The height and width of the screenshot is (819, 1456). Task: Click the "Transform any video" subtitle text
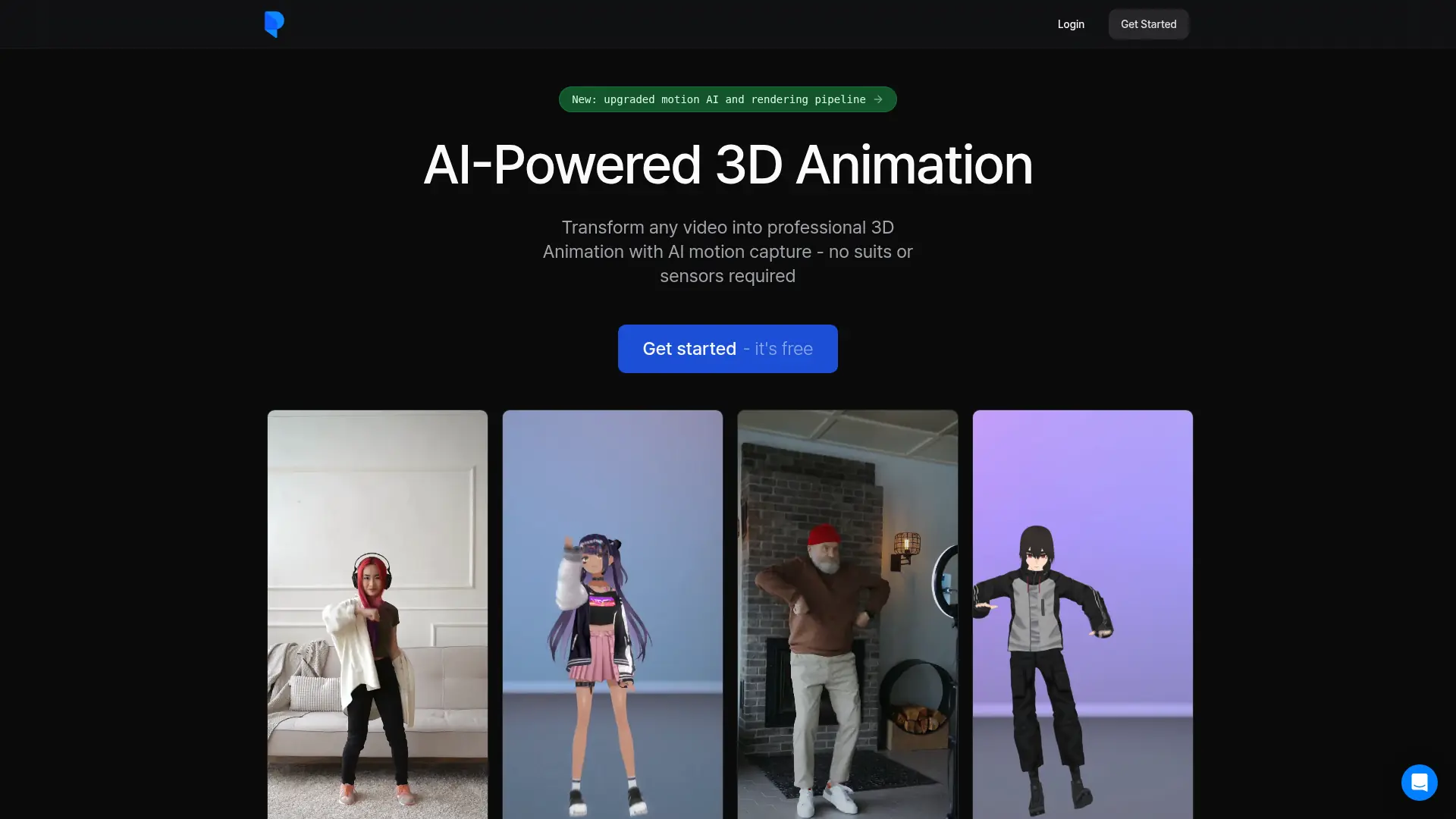(x=727, y=252)
